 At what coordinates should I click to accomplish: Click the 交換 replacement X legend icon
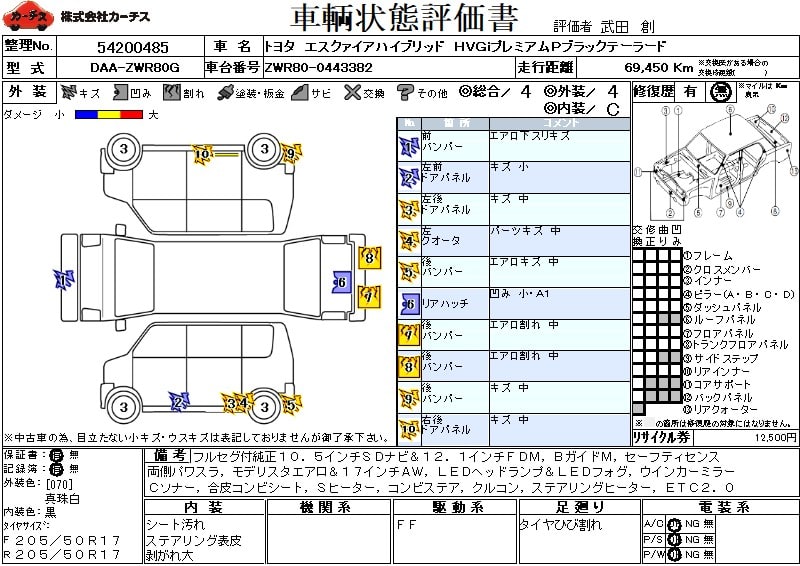(x=353, y=92)
